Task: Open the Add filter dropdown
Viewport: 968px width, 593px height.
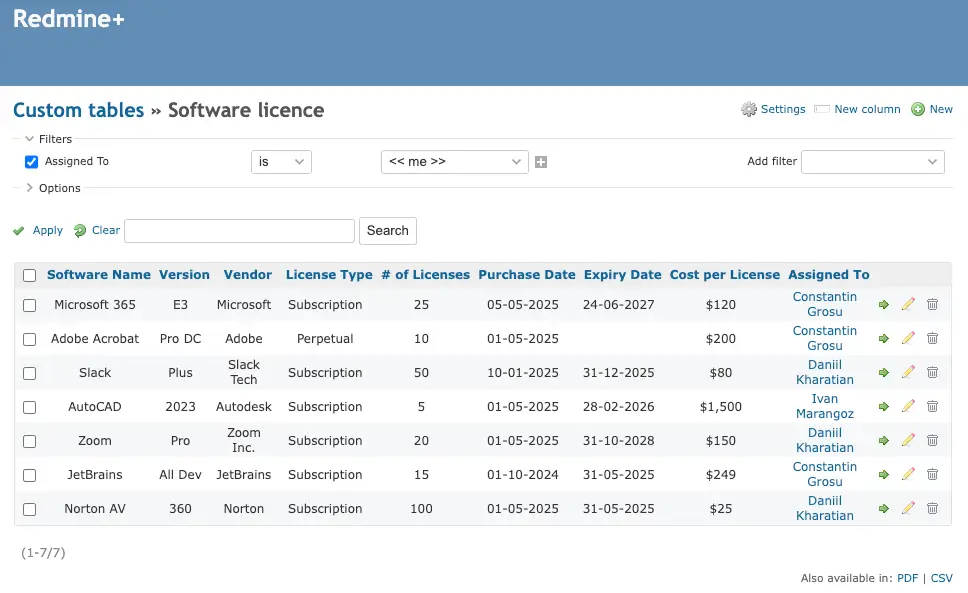Action: click(x=872, y=161)
